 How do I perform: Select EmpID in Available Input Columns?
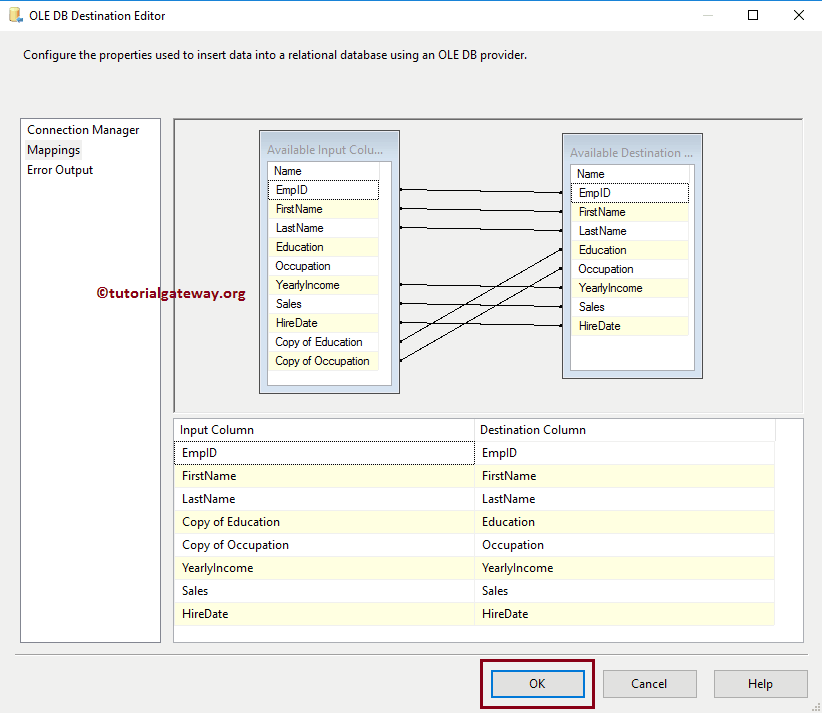(323, 189)
